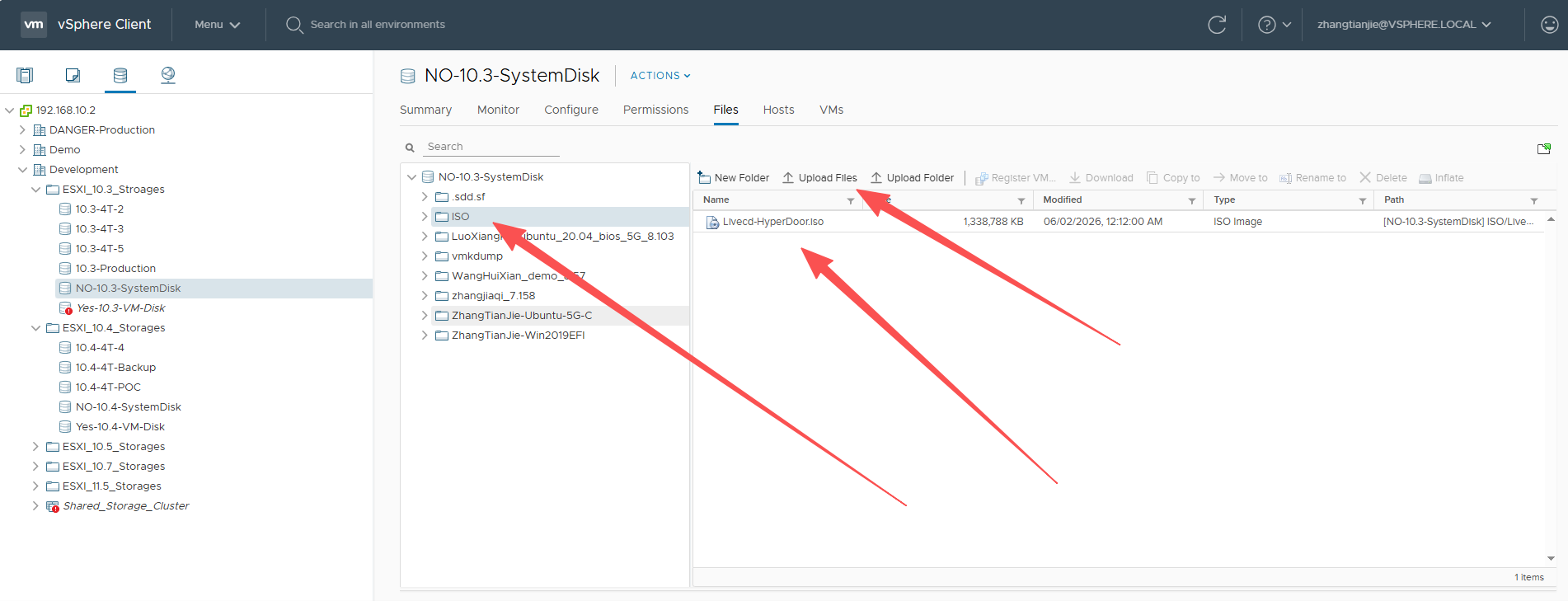The height and width of the screenshot is (601, 1568).
Task: Click Upload Folder in toolbar
Action: coord(912,177)
